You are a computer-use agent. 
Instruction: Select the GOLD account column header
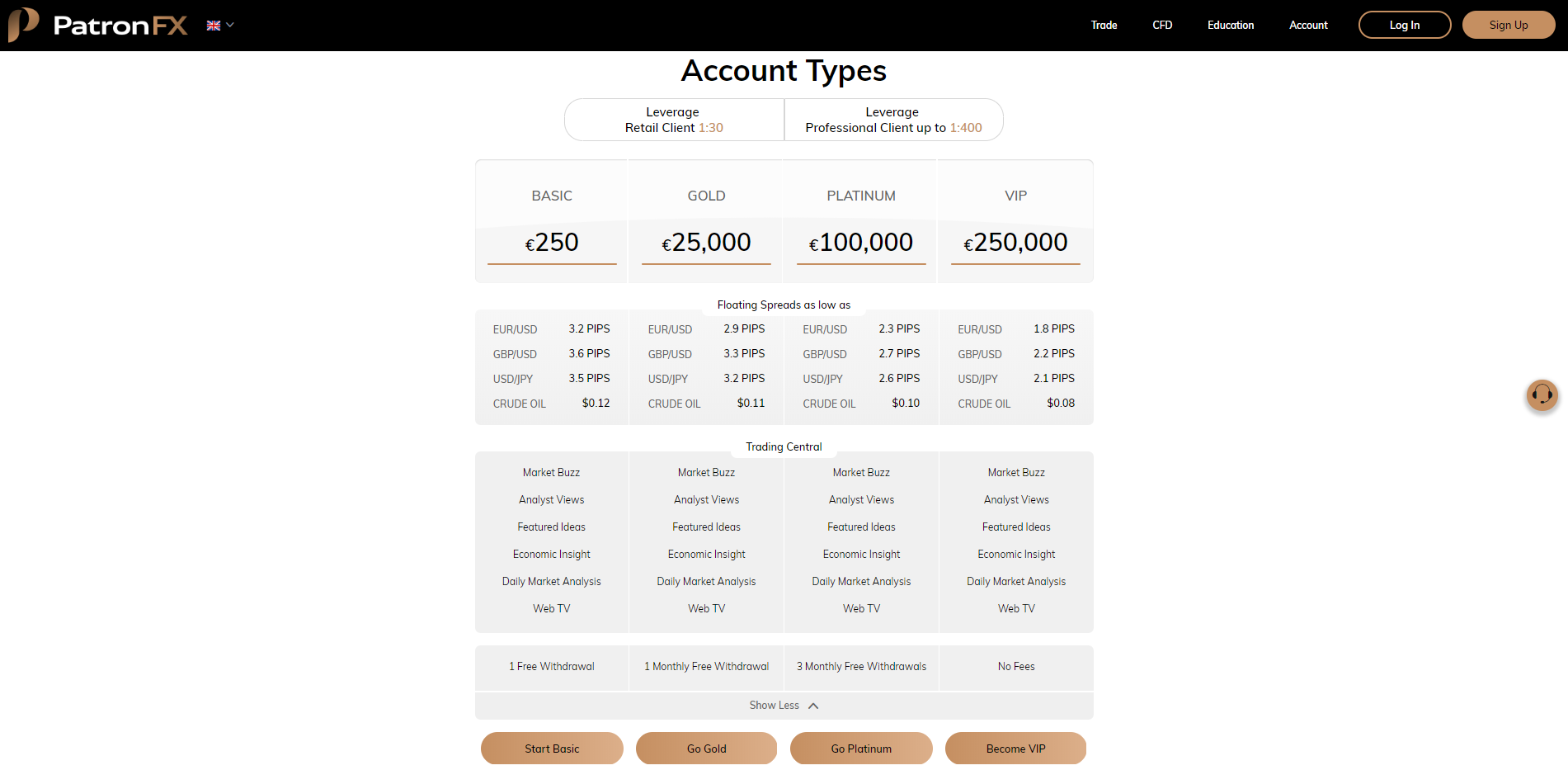coord(706,196)
